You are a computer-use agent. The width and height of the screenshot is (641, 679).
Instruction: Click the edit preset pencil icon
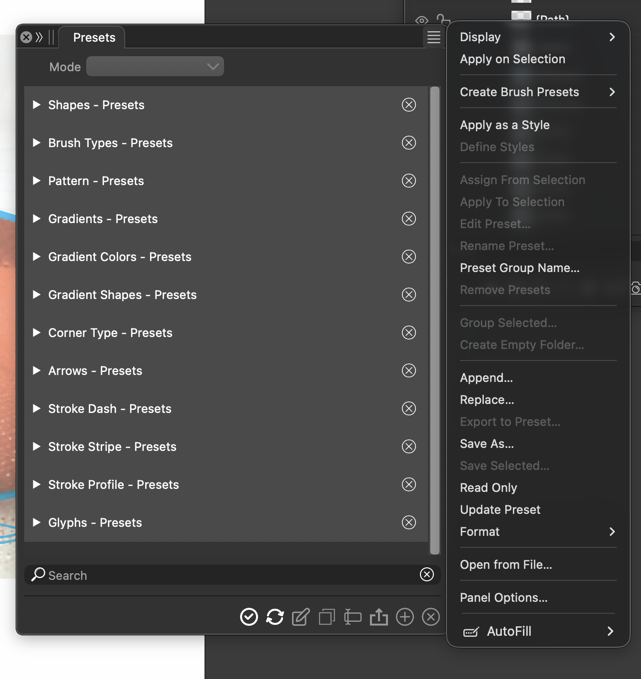301,617
